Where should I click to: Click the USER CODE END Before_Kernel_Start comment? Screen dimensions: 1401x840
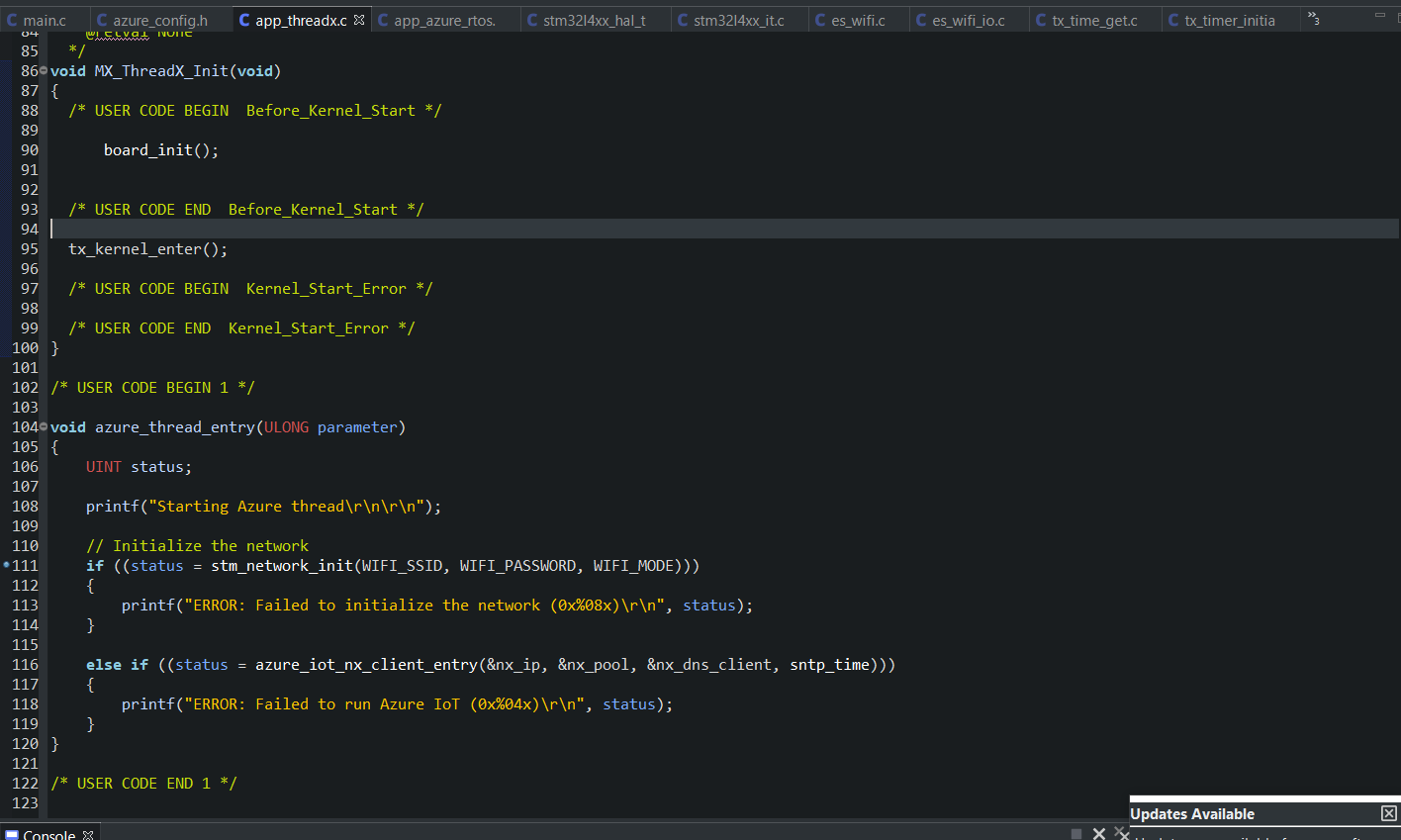coord(246,210)
